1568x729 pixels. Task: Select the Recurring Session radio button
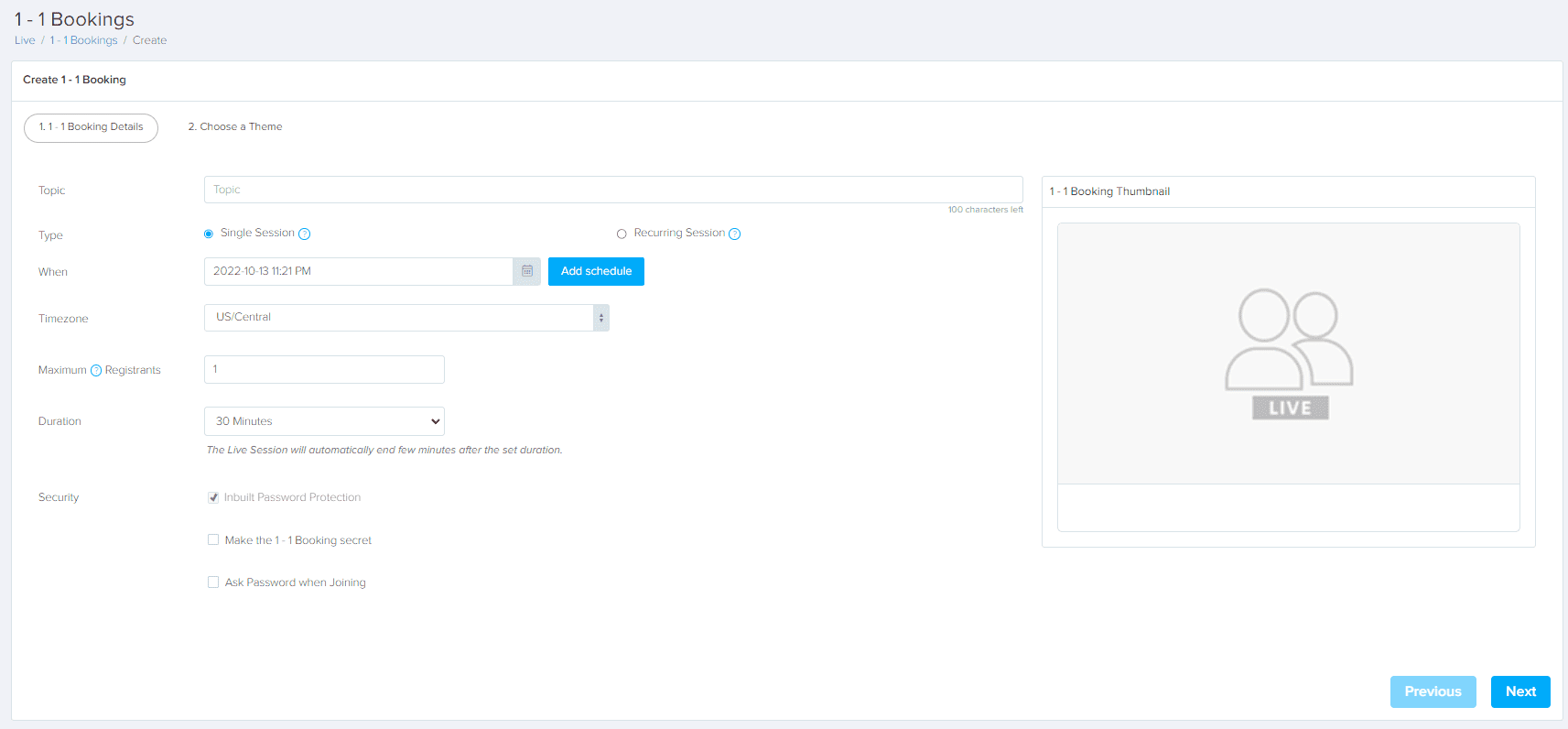622,234
